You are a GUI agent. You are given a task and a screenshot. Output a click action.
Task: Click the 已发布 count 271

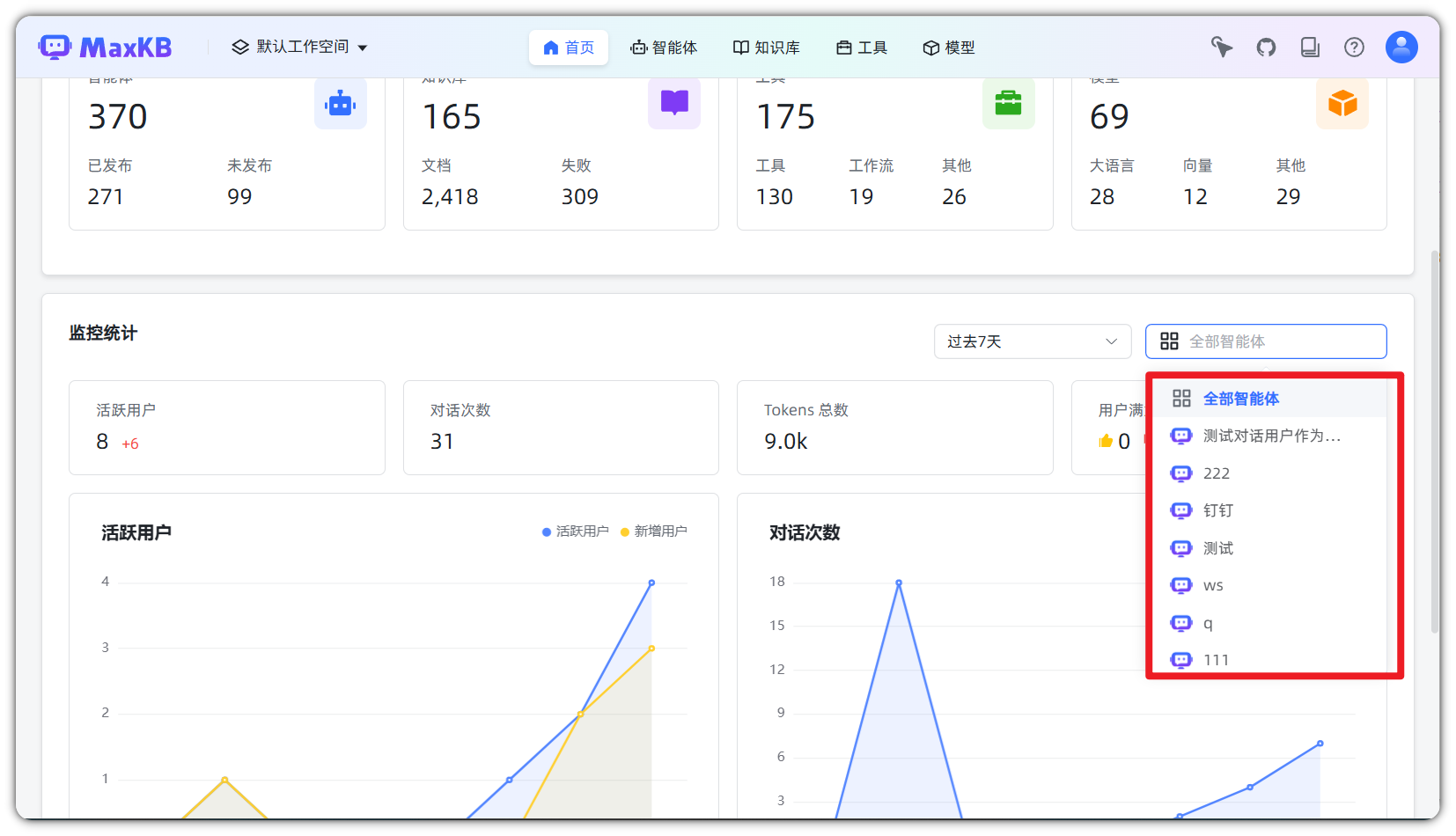tap(106, 196)
